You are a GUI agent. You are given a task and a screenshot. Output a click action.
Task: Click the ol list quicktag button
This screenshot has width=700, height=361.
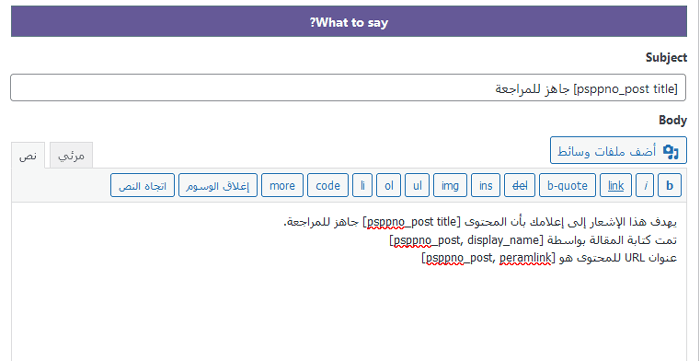tap(388, 185)
